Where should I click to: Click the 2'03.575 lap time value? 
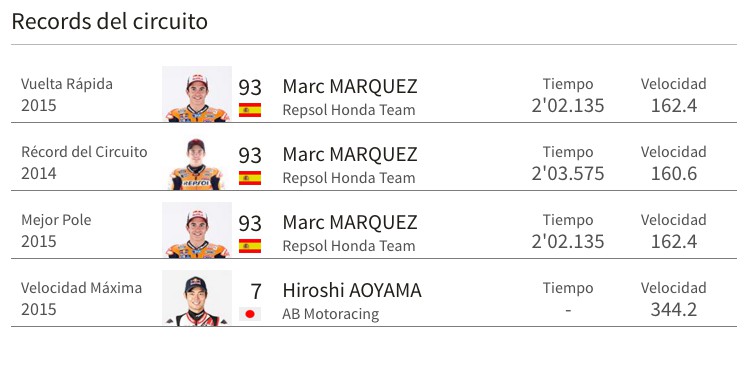click(568, 174)
